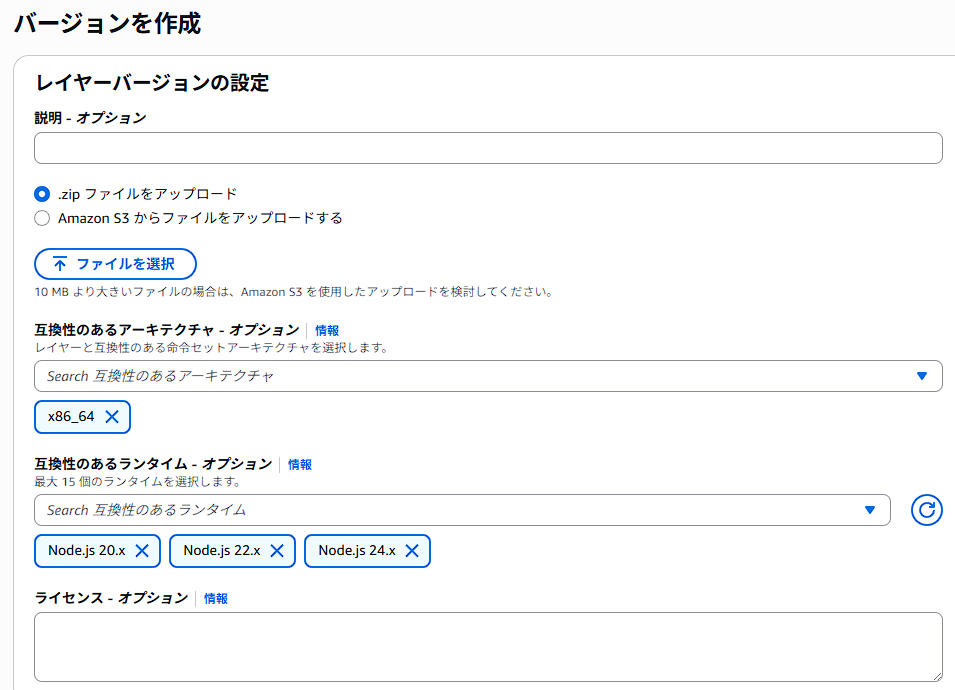Remove Node.js 22.x with its X icon
This screenshot has height=690, width=955.
pos(277,550)
